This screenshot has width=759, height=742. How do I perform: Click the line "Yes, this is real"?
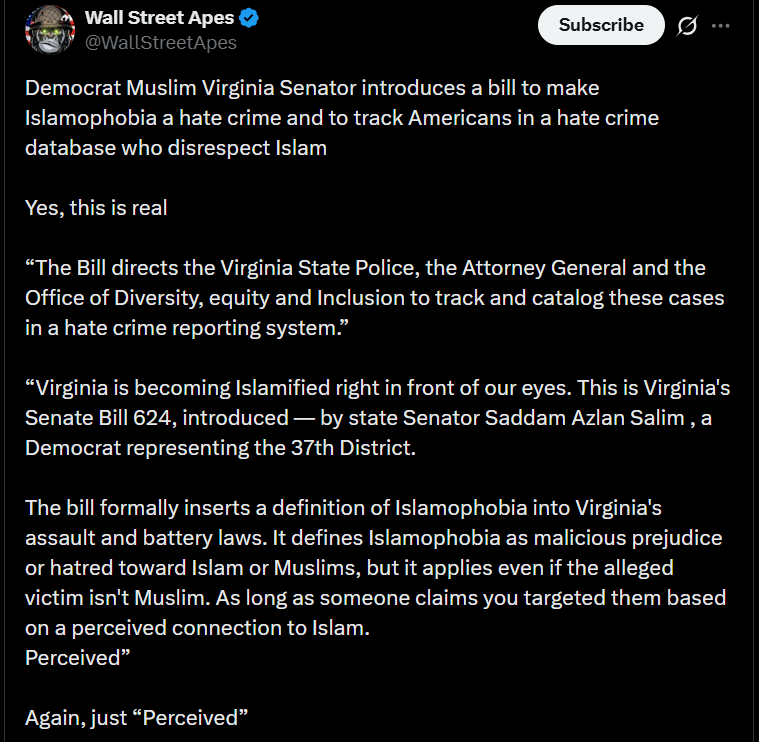[96, 208]
